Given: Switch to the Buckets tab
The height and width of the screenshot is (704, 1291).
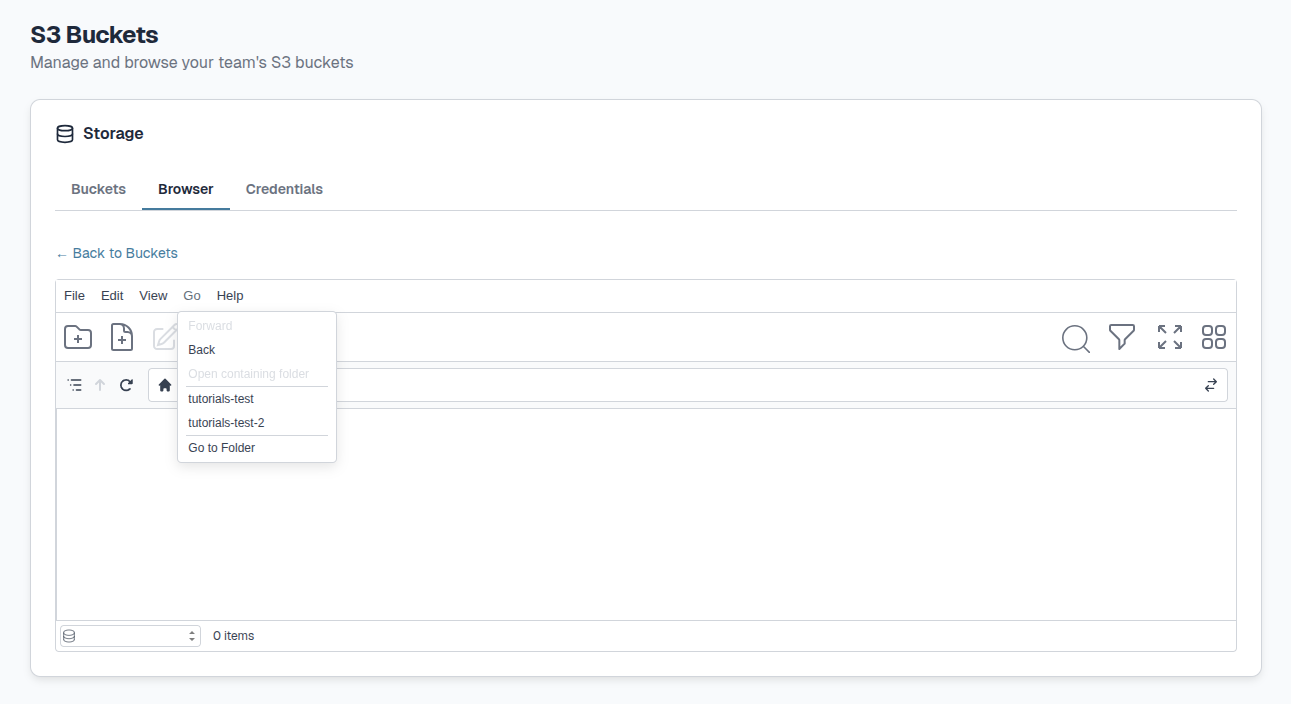Looking at the screenshot, I should point(98,189).
